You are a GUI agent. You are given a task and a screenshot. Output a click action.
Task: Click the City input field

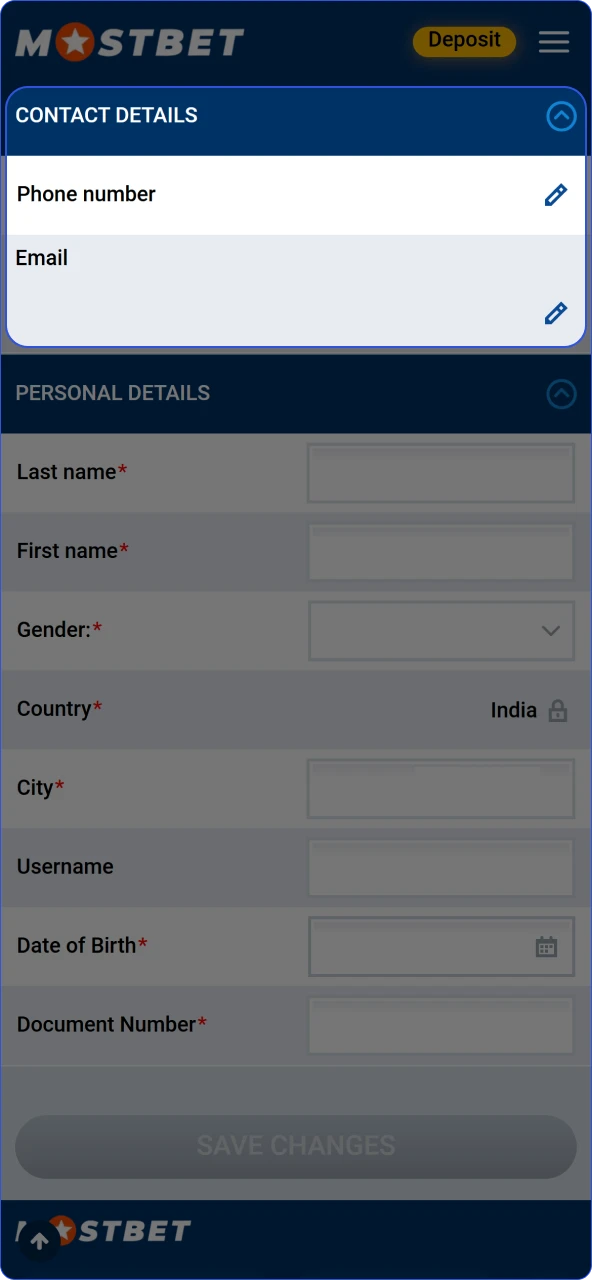440,789
